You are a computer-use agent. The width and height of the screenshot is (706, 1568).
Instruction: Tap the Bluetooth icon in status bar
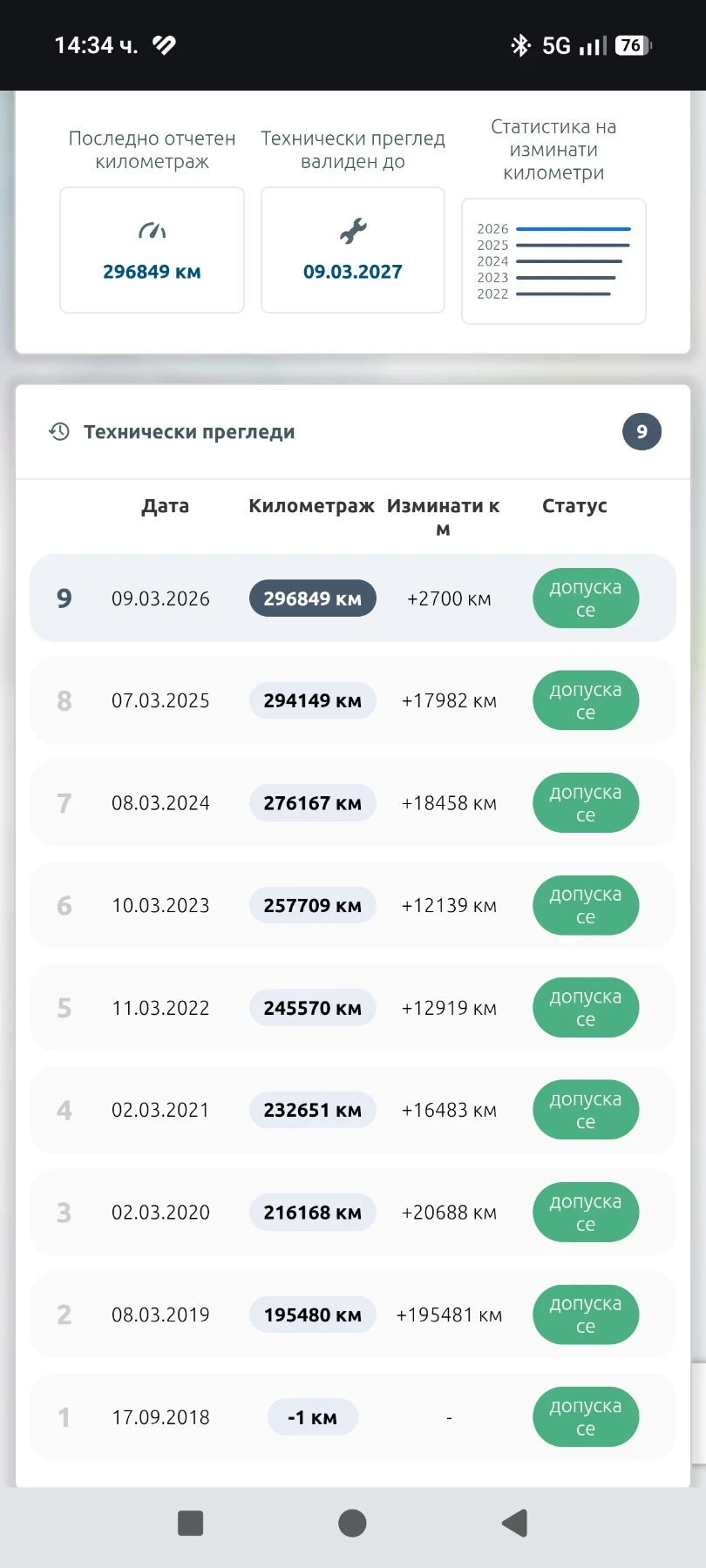pos(520,45)
